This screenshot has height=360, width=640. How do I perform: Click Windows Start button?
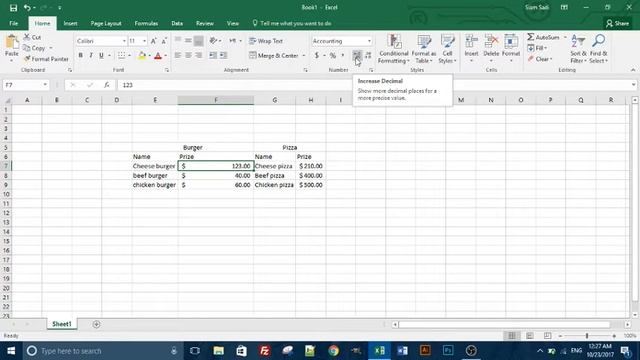coord(11,351)
